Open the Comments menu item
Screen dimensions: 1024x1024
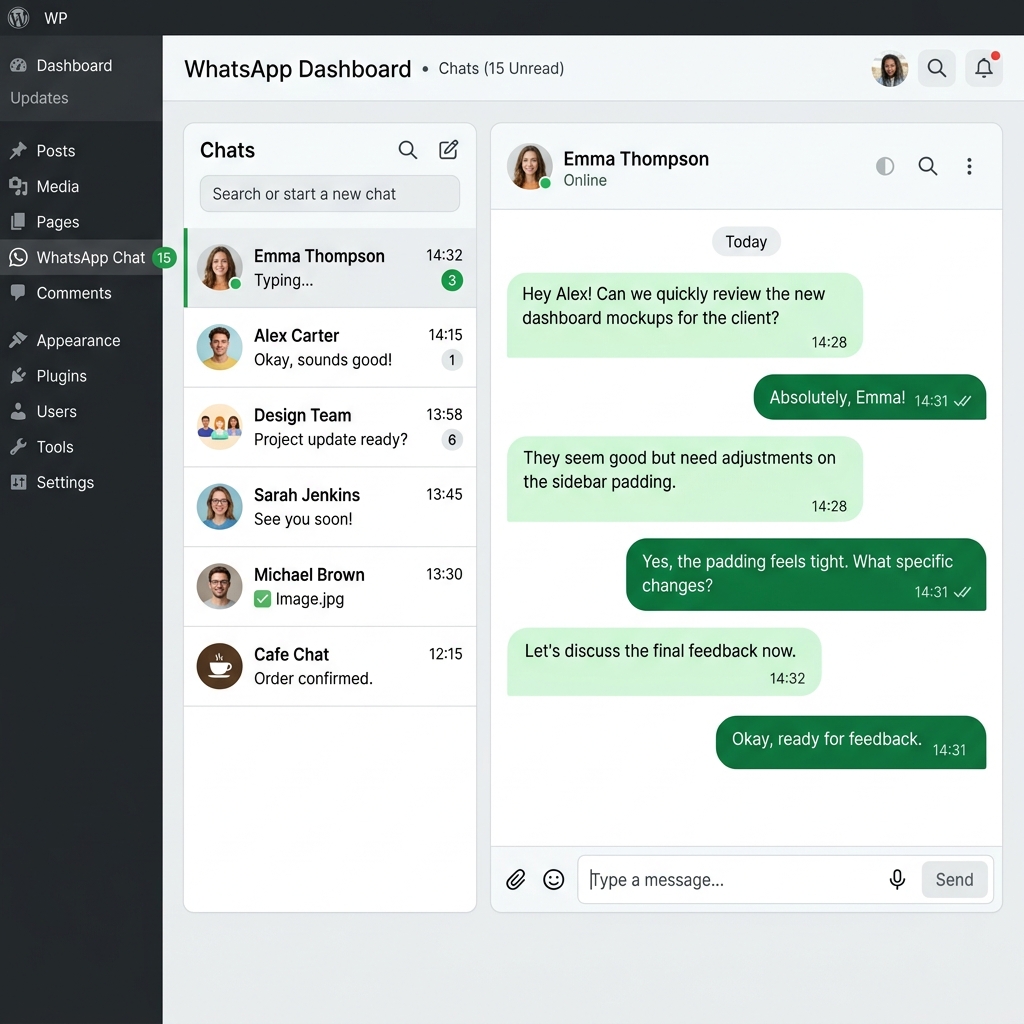tap(81, 293)
